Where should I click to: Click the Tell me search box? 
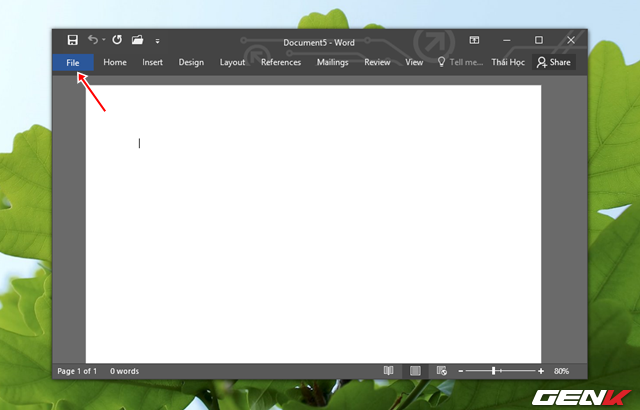(460, 62)
